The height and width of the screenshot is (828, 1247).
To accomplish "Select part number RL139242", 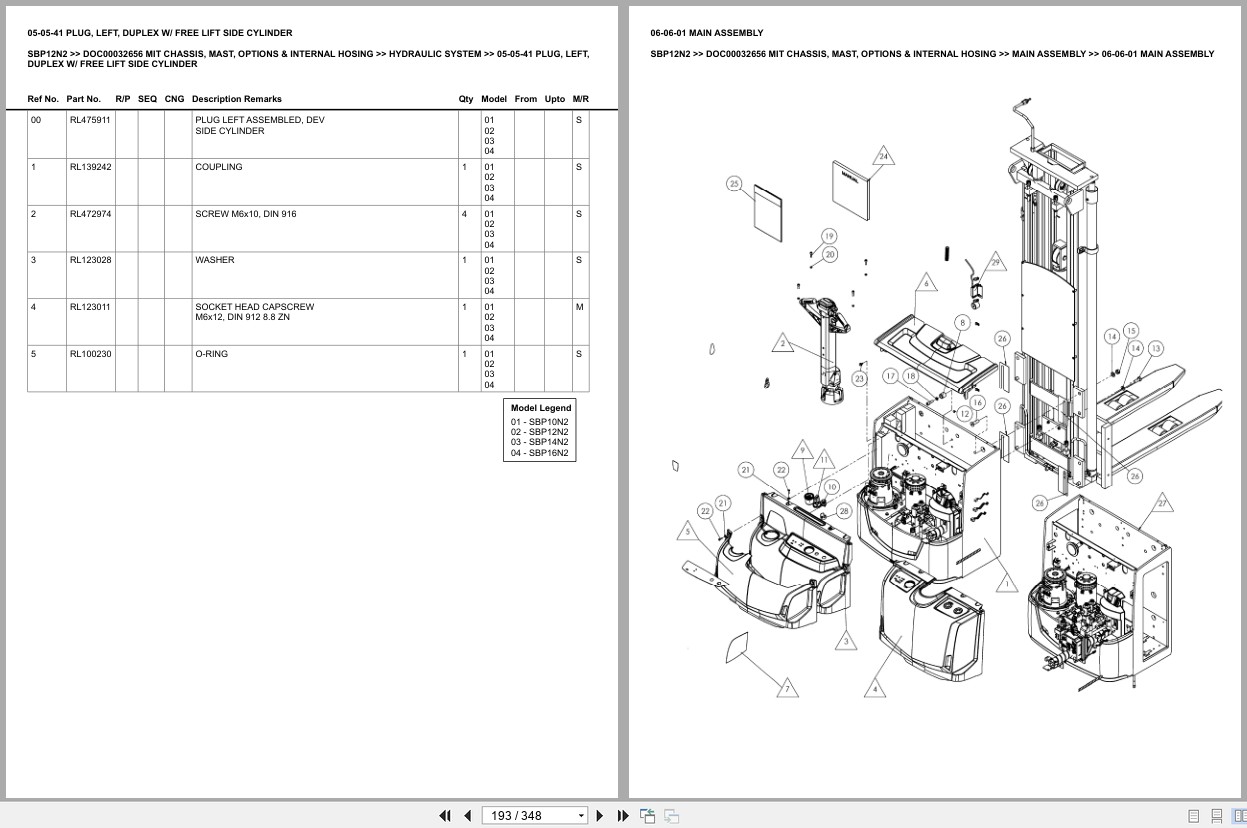I will (x=90, y=167).
